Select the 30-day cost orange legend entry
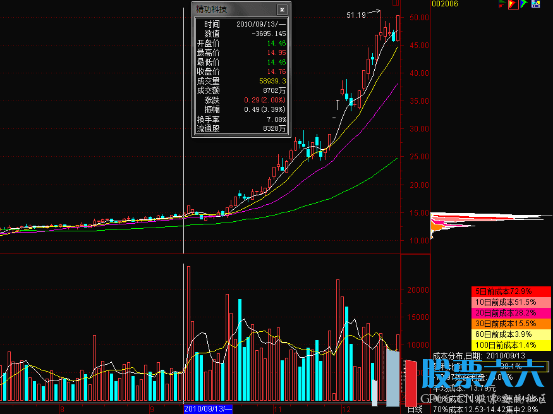 pos(511,323)
